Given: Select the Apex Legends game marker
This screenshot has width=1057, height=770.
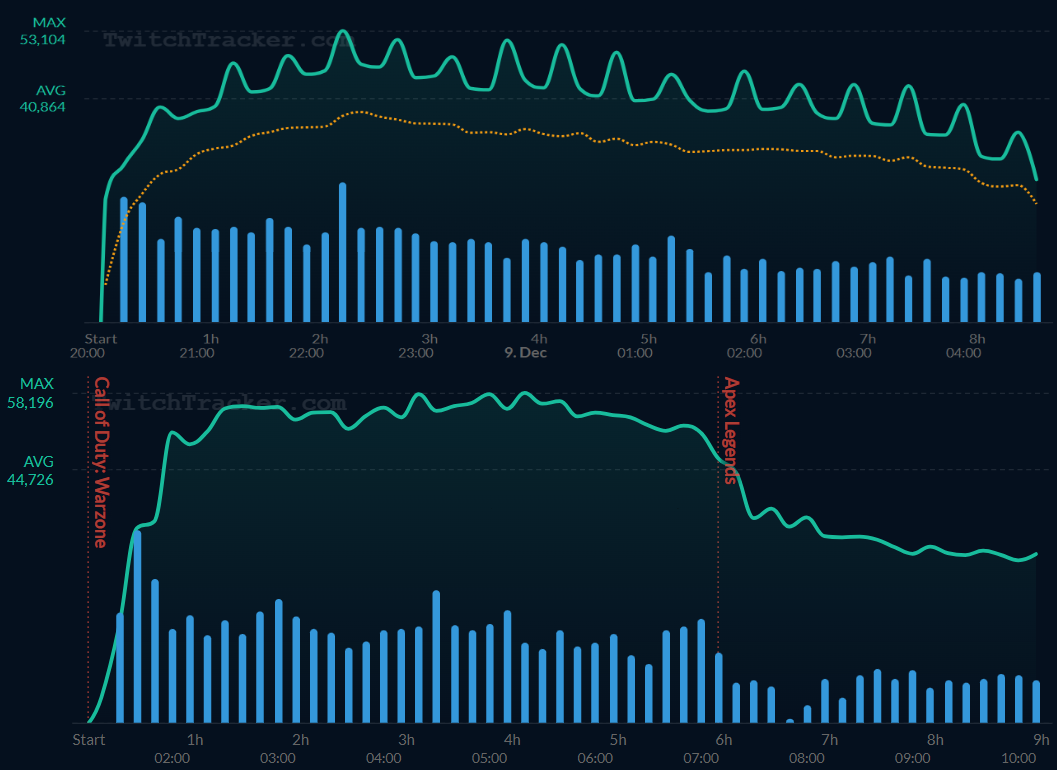Looking at the screenshot, I should [x=731, y=431].
